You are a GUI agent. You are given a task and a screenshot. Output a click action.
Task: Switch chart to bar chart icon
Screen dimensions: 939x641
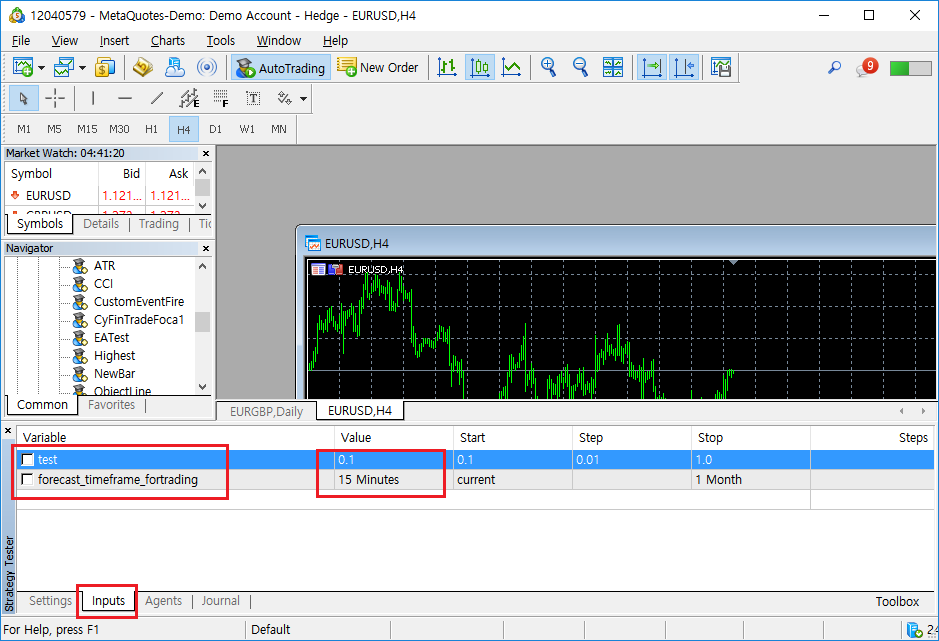(x=447, y=68)
